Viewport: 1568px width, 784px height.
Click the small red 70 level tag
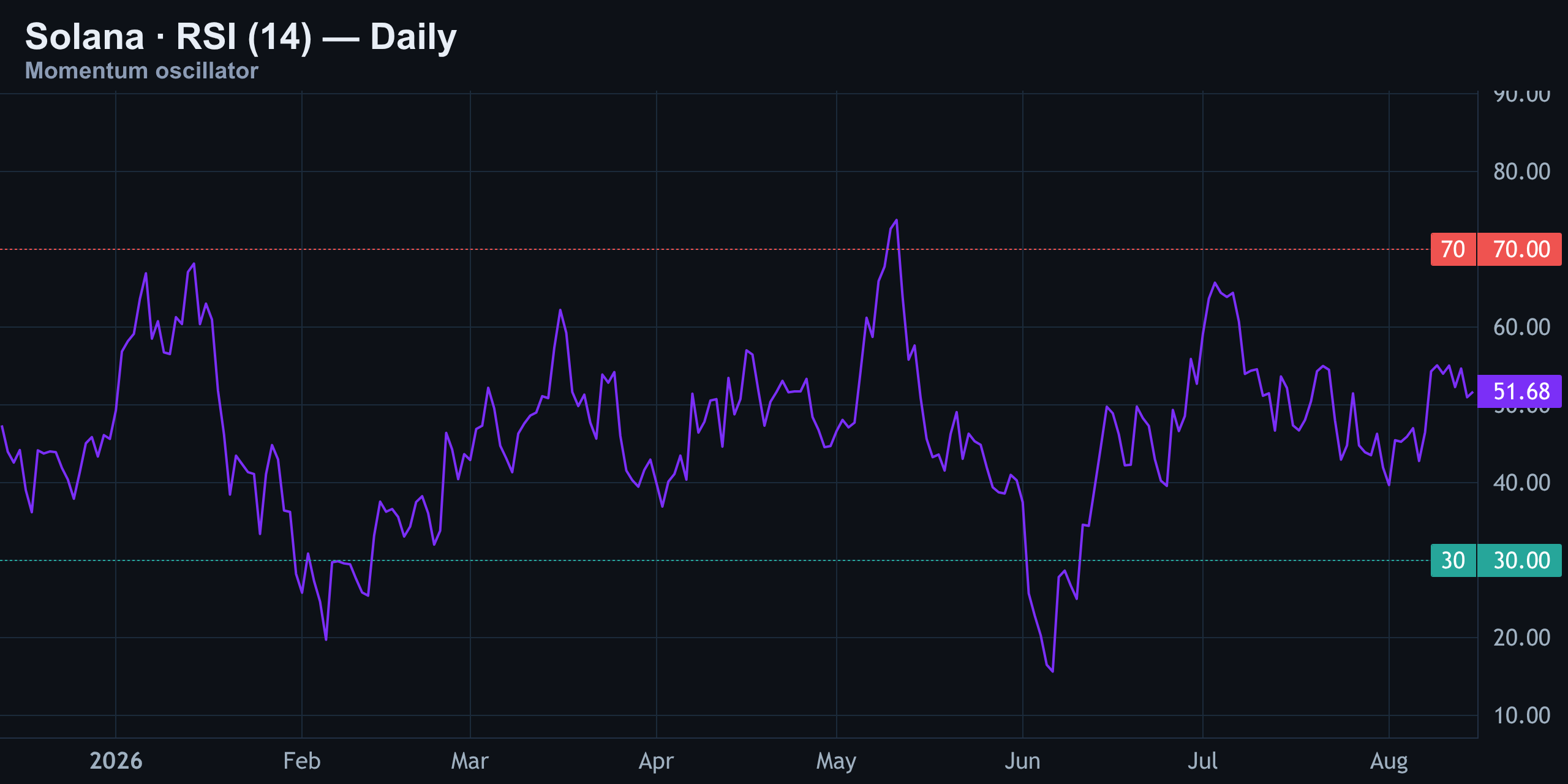[x=1453, y=249]
